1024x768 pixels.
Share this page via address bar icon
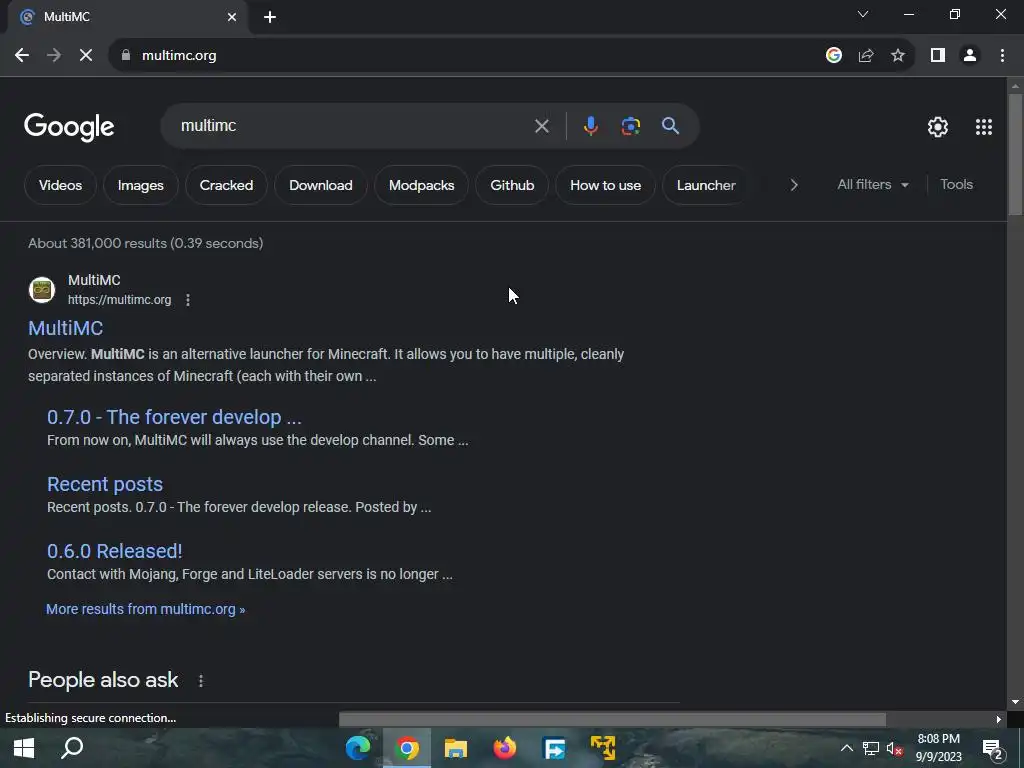(866, 56)
